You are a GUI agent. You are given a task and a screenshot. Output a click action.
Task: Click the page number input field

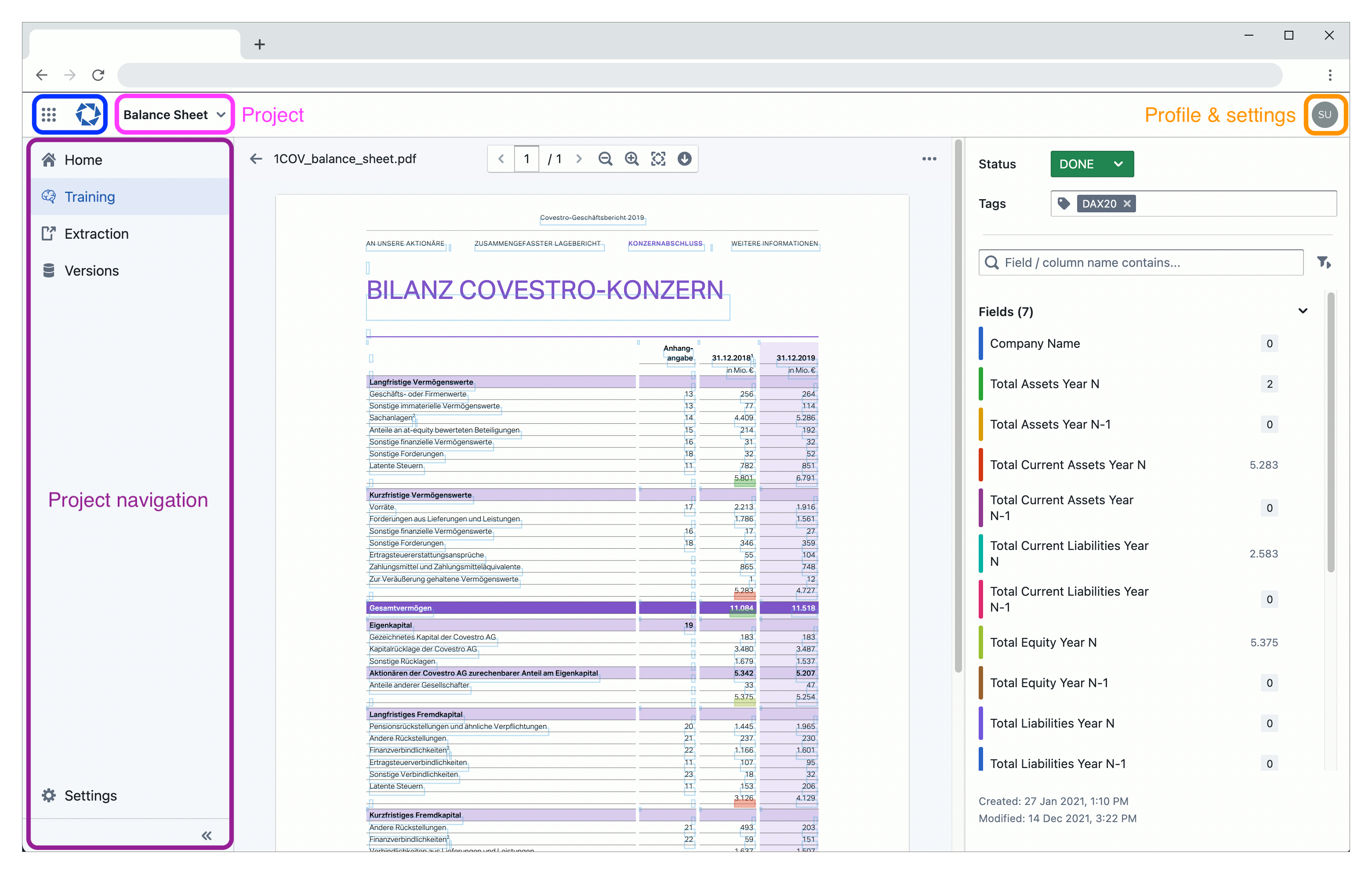[526, 159]
